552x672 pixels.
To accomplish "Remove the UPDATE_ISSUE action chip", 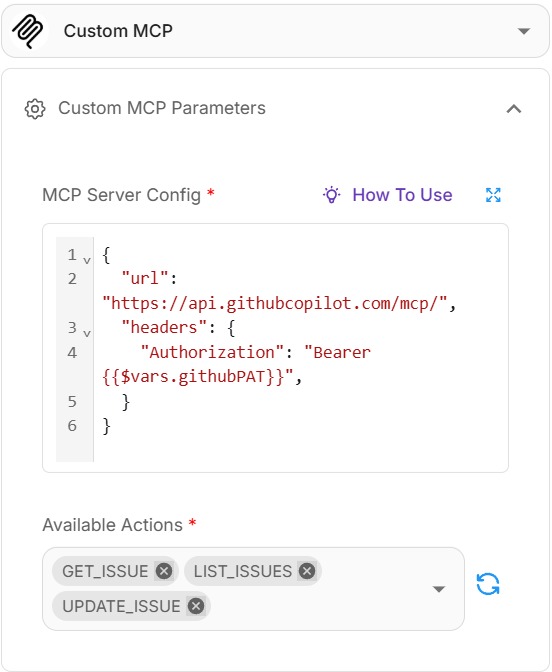I will tap(196, 606).
